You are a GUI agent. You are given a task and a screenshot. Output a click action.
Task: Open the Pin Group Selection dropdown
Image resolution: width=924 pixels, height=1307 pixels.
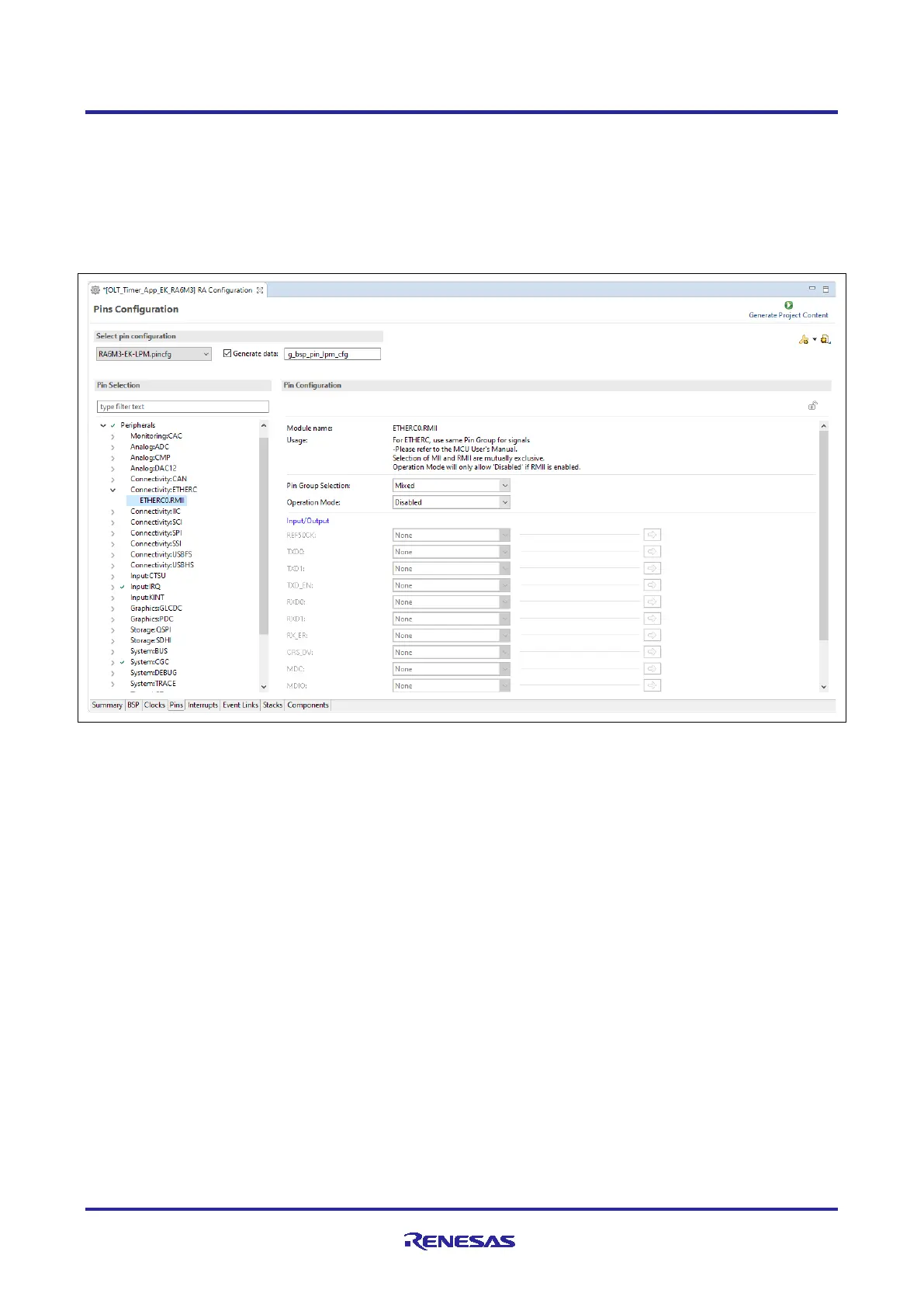click(x=452, y=485)
